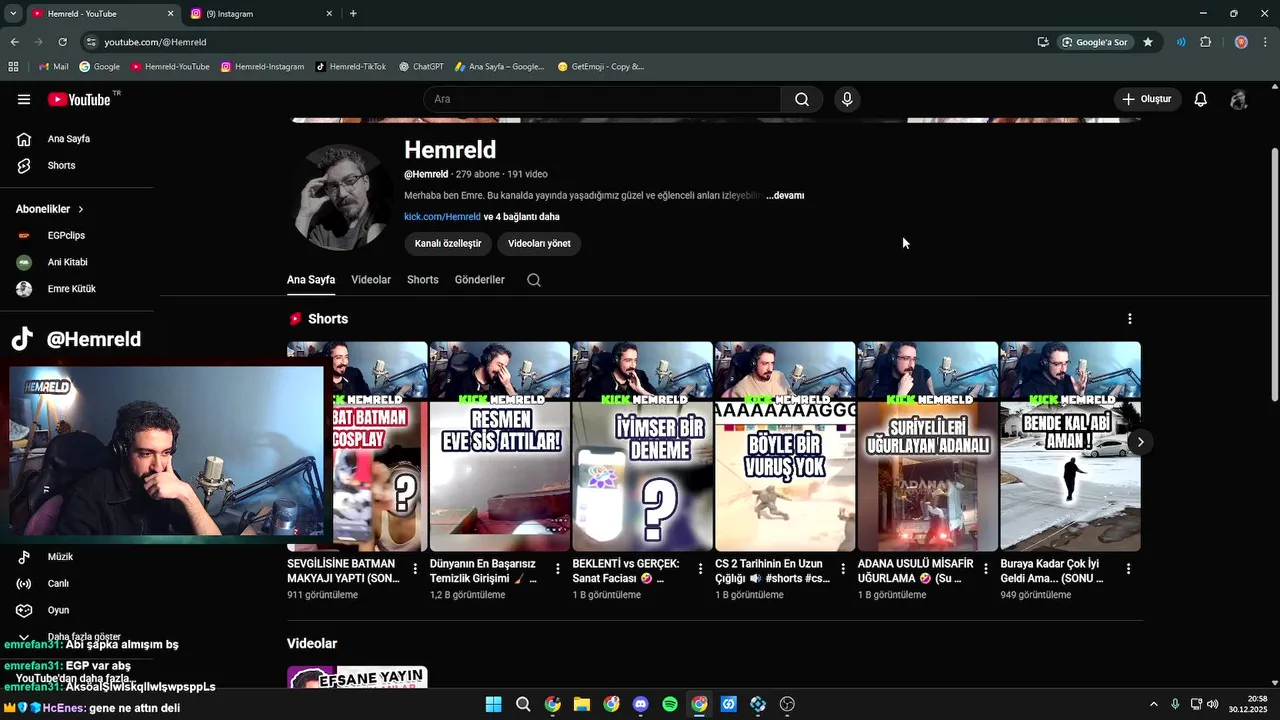Select the Ana Sayfa channel tab
1280x720 pixels.
coord(311,280)
